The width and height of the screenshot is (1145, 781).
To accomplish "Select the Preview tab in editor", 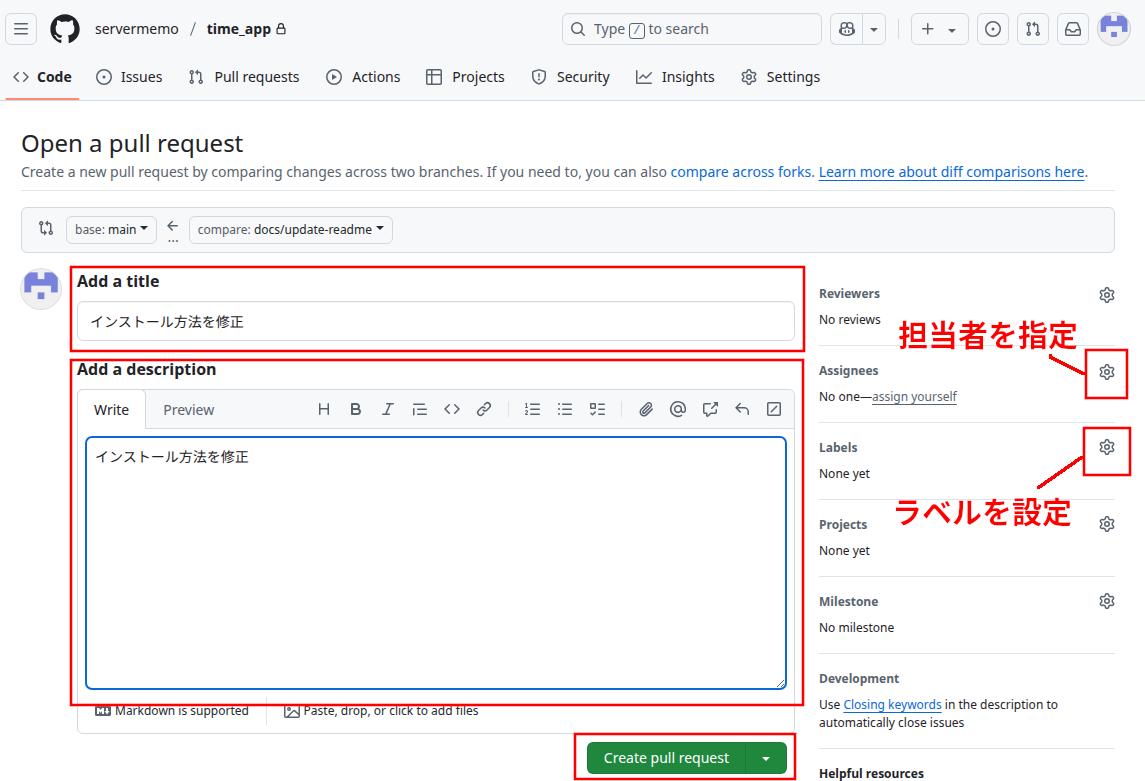I will [188, 410].
